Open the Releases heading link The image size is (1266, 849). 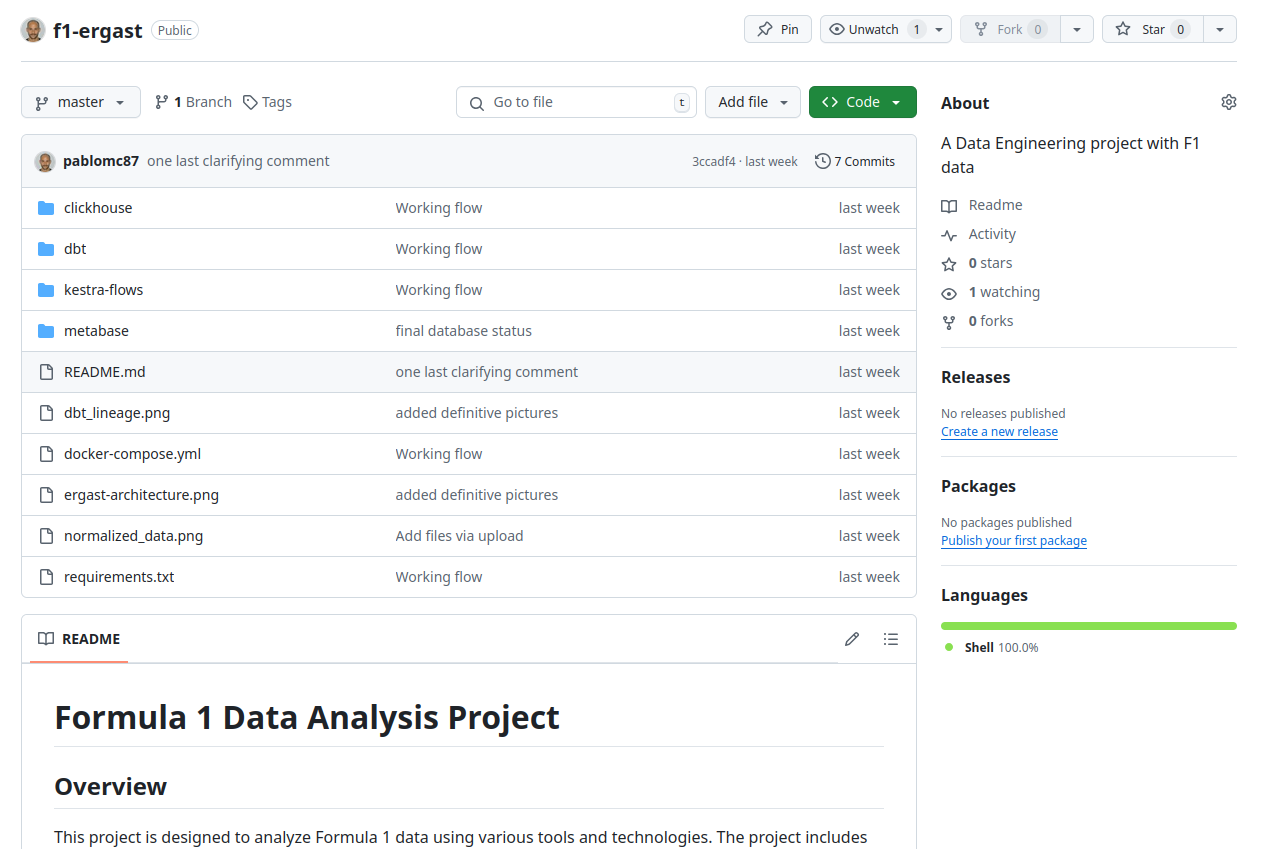pos(976,377)
